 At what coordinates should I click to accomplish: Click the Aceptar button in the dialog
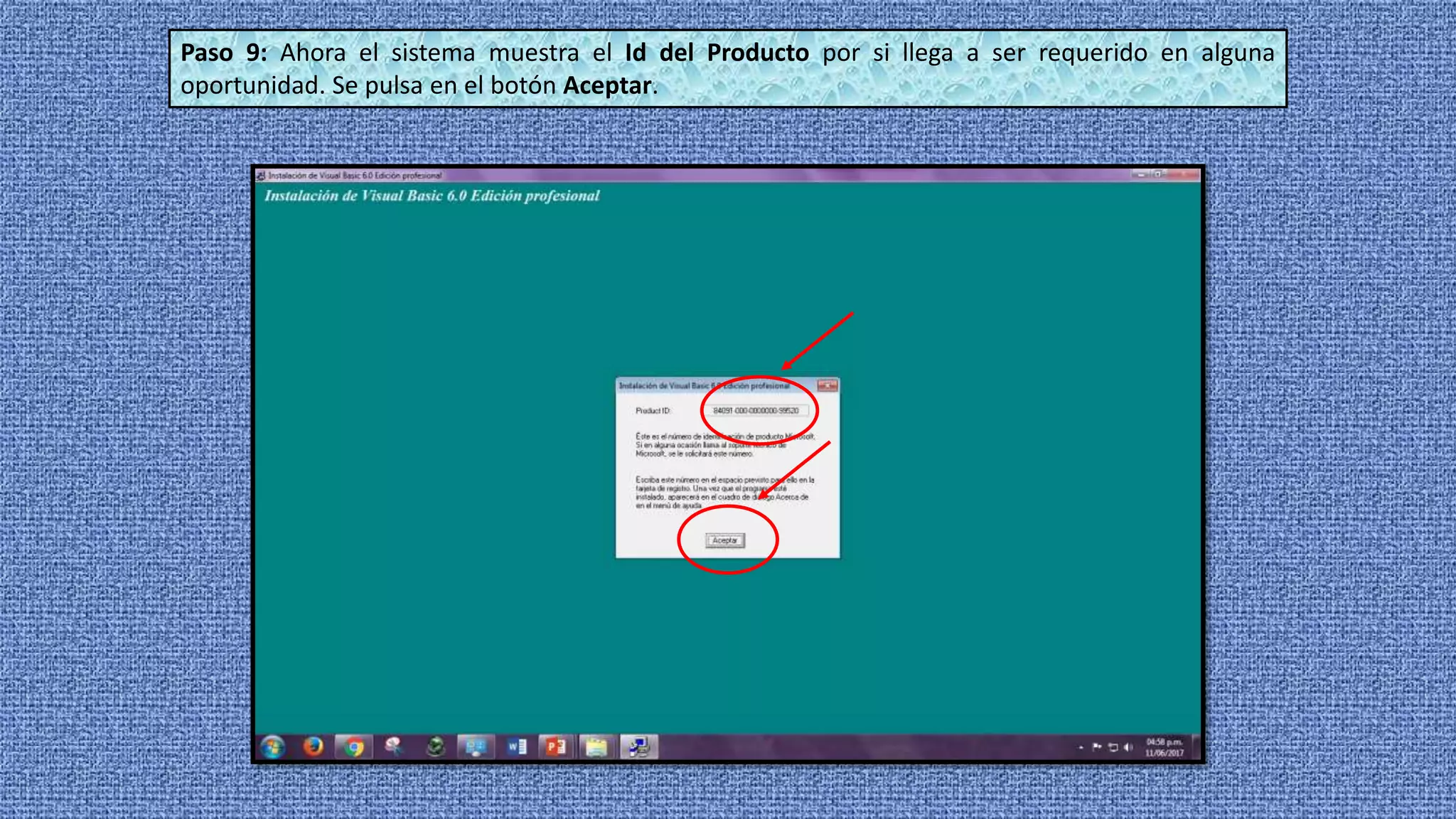(x=724, y=540)
